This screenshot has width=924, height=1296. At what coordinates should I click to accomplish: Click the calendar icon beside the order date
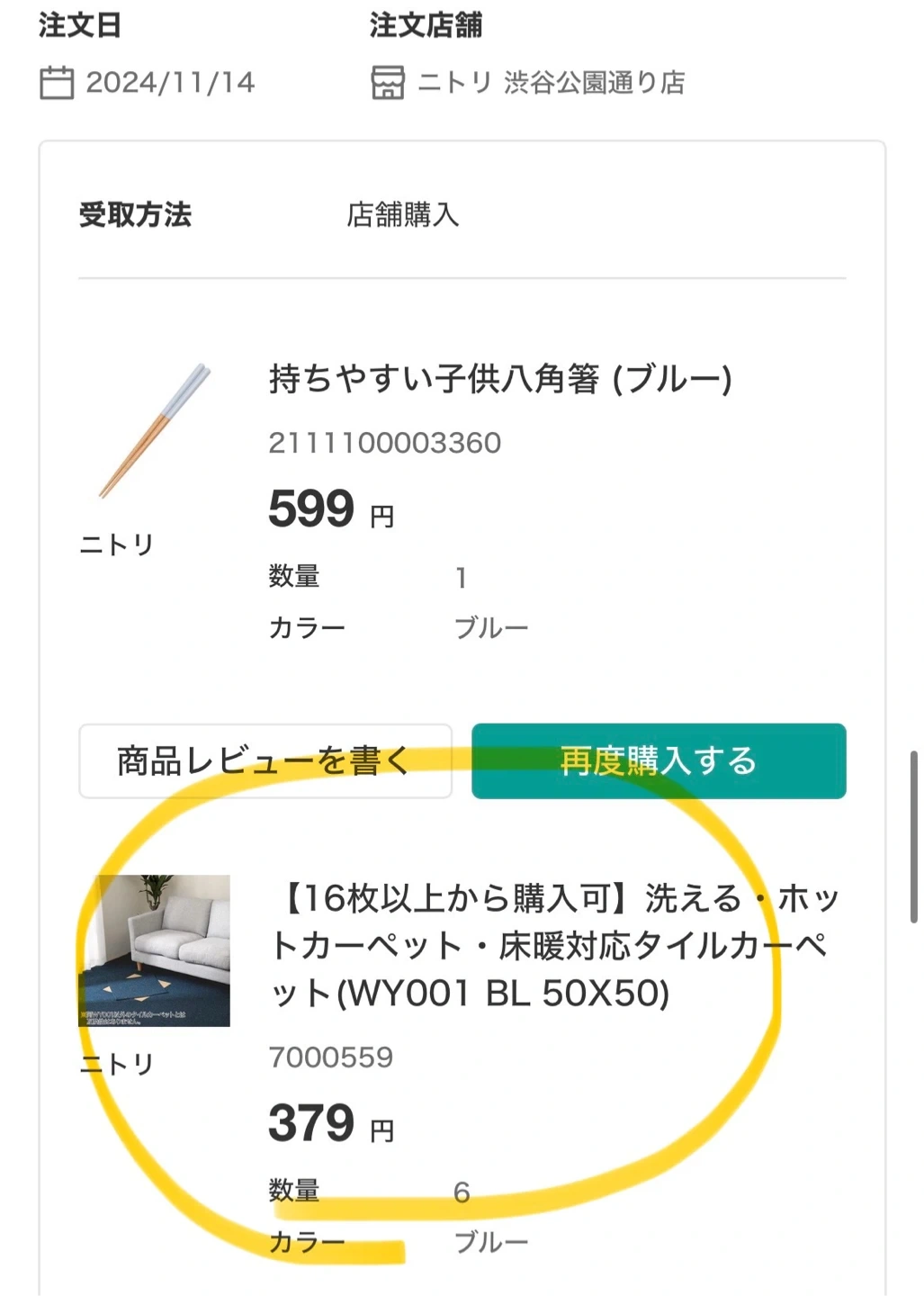[57, 83]
